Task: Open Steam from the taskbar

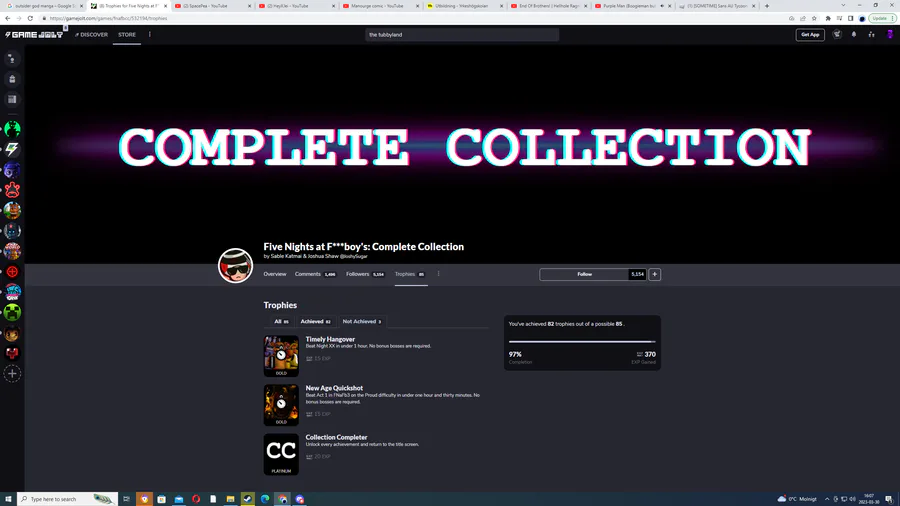Action: pos(247,499)
